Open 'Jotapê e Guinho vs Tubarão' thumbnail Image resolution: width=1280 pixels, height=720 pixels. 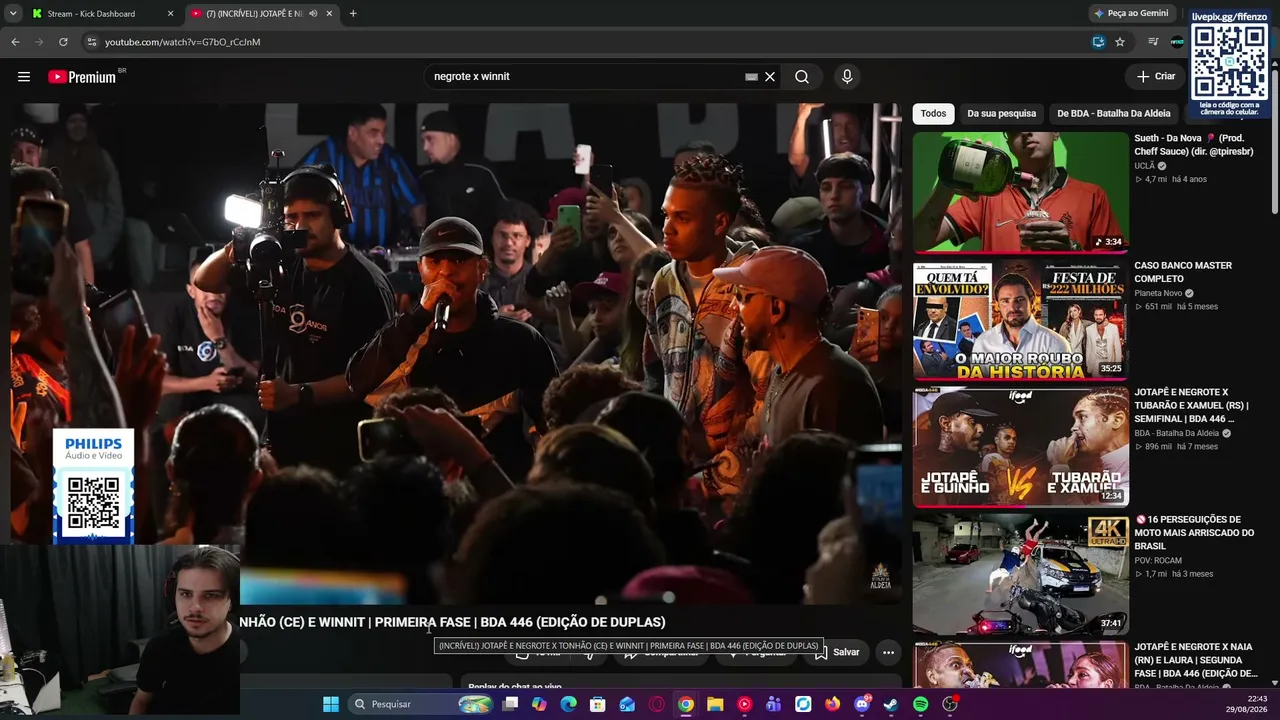coord(1020,447)
